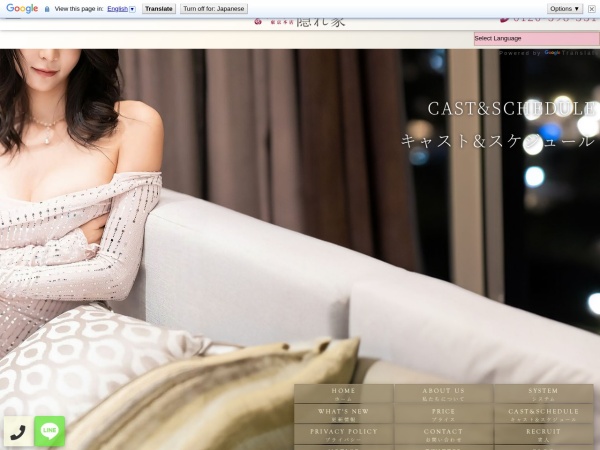Open the Google logo in translate bar
600x450 pixels.
[x=22, y=8]
